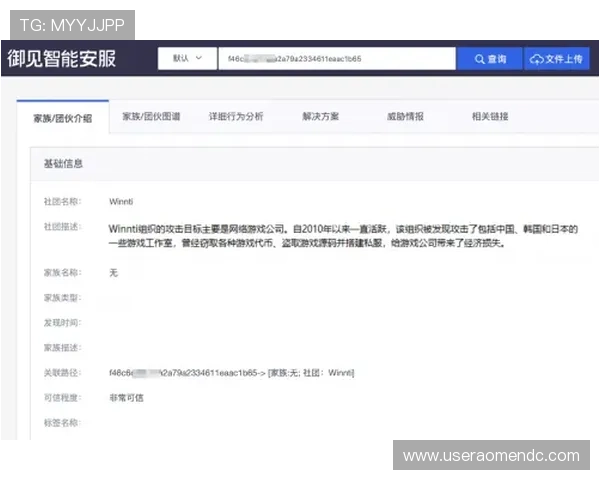Click the 可信程度 label

pyautogui.click(x=62, y=398)
